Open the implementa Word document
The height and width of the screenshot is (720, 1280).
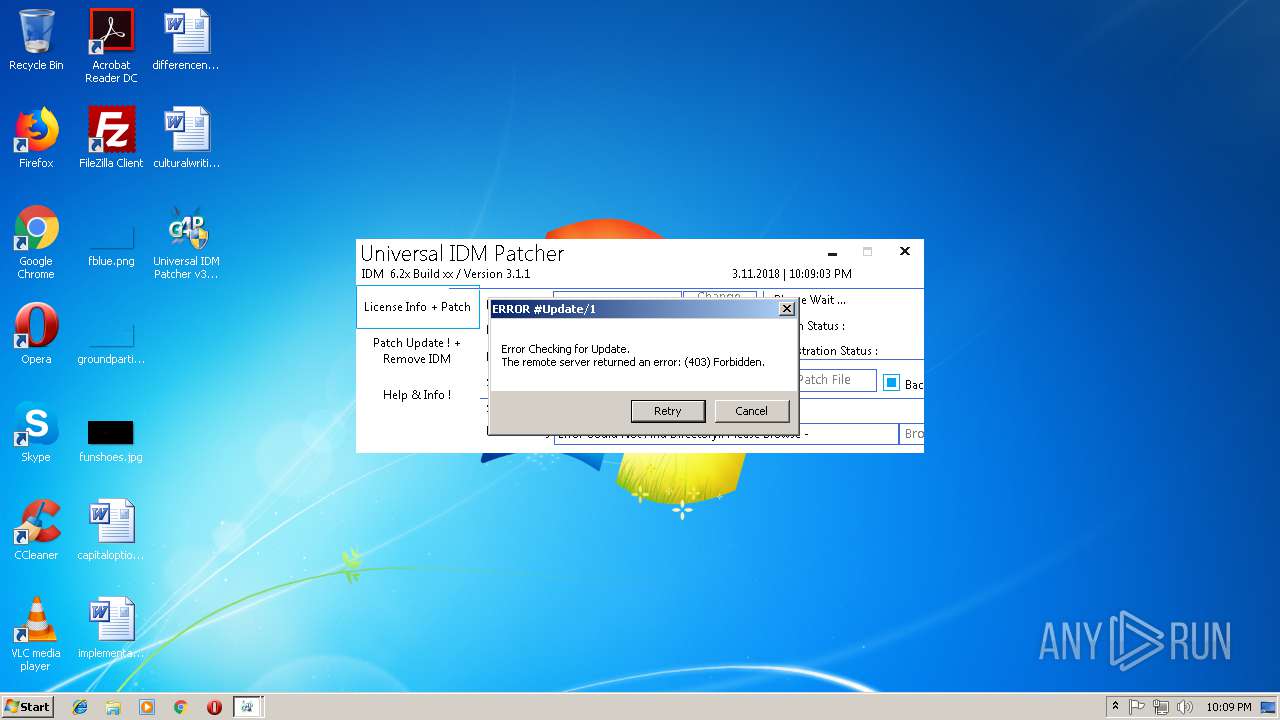point(111,629)
